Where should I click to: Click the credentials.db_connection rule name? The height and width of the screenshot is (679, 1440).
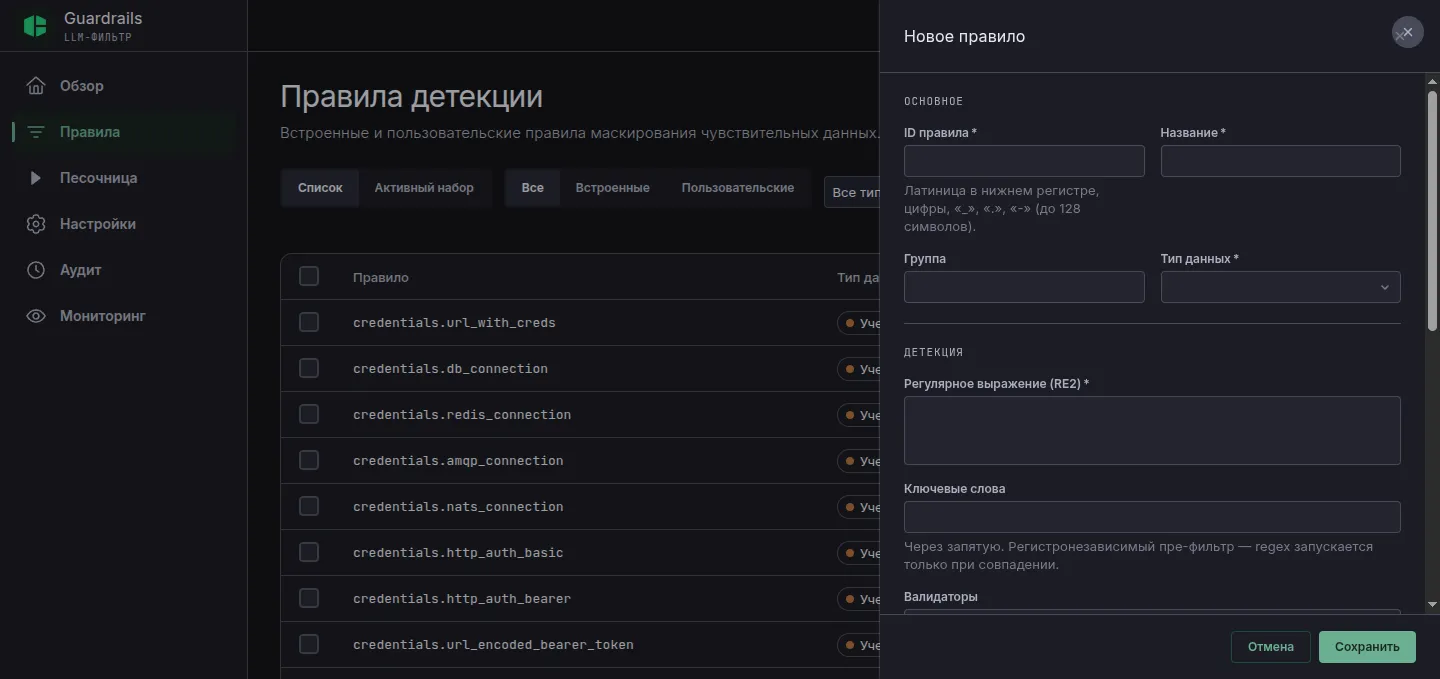click(450, 369)
